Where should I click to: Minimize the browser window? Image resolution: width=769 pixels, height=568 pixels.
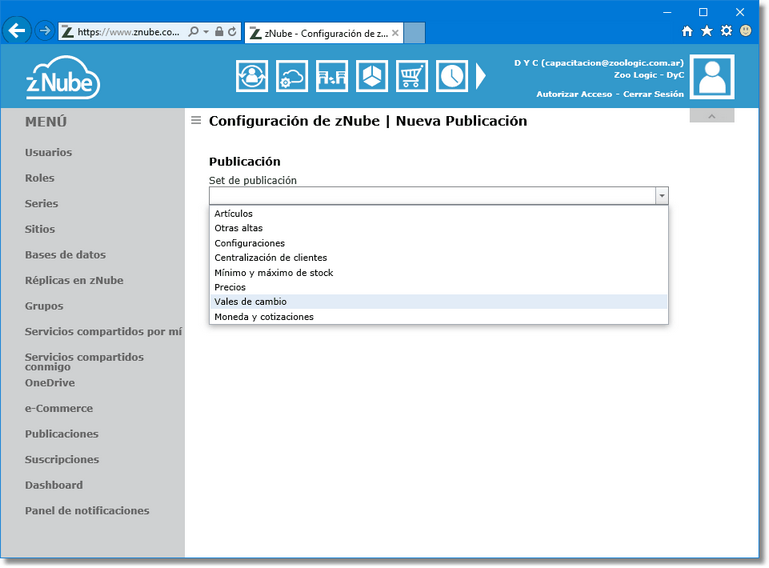pos(667,12)
